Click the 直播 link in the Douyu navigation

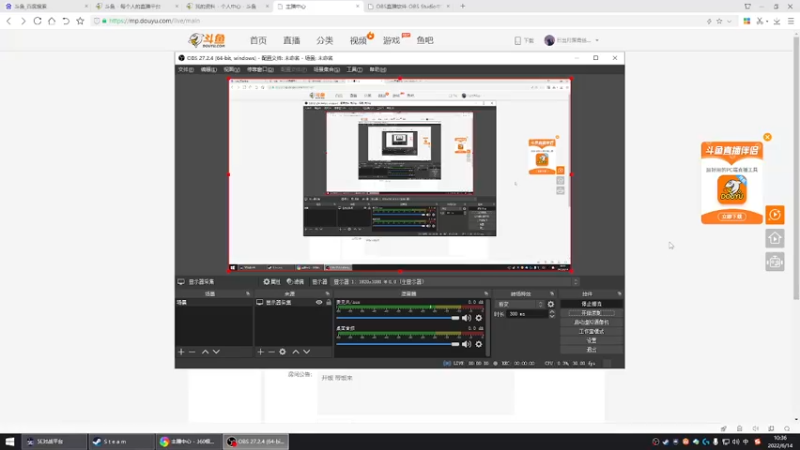point(292,40)
